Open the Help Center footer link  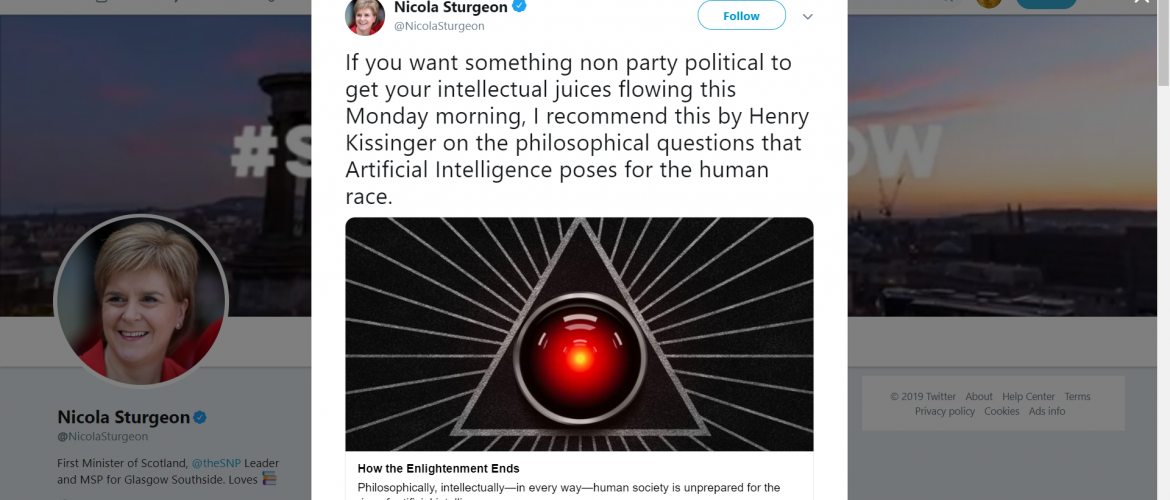pos(1028,396)
